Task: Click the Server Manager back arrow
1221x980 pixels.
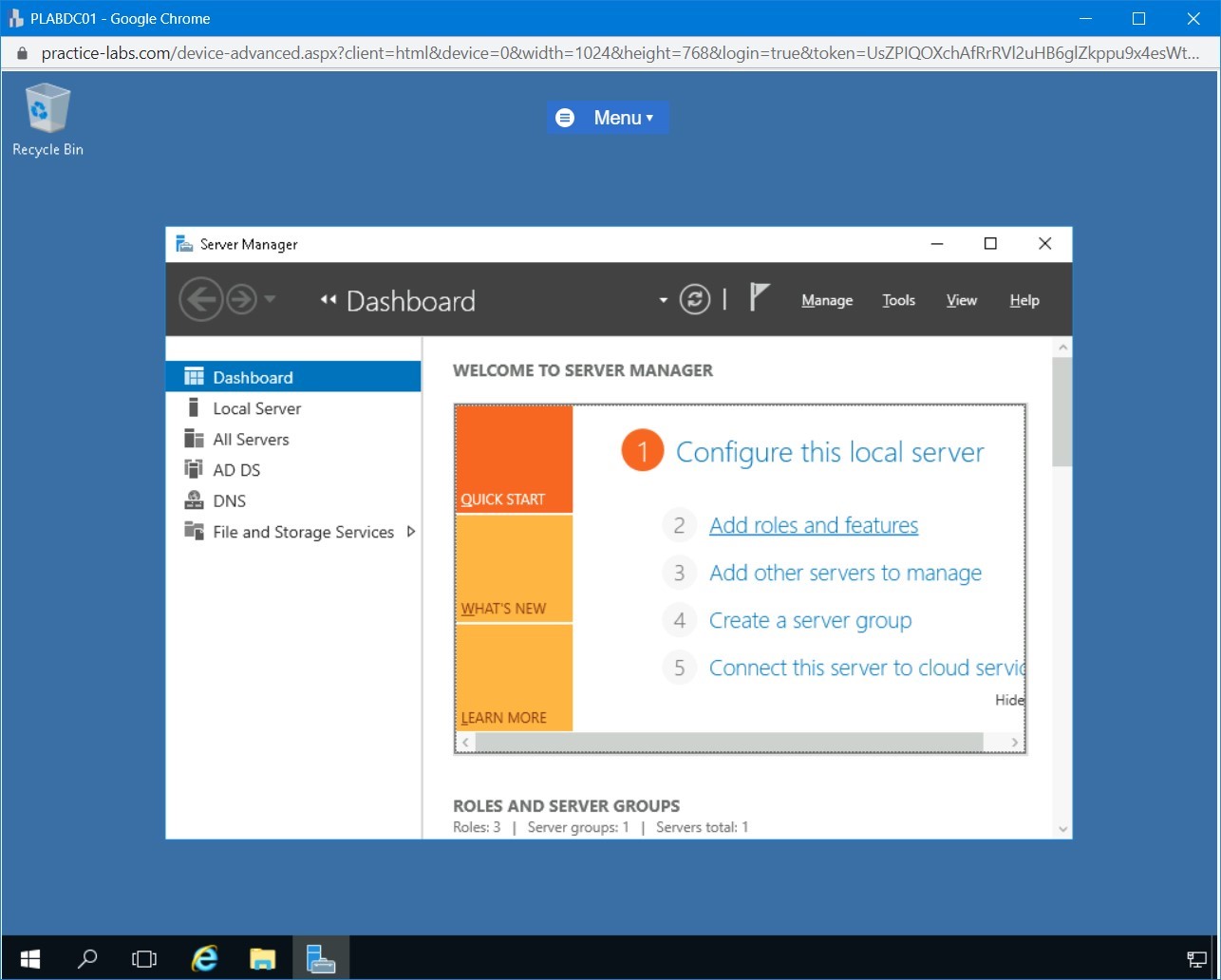Action: 200,300
